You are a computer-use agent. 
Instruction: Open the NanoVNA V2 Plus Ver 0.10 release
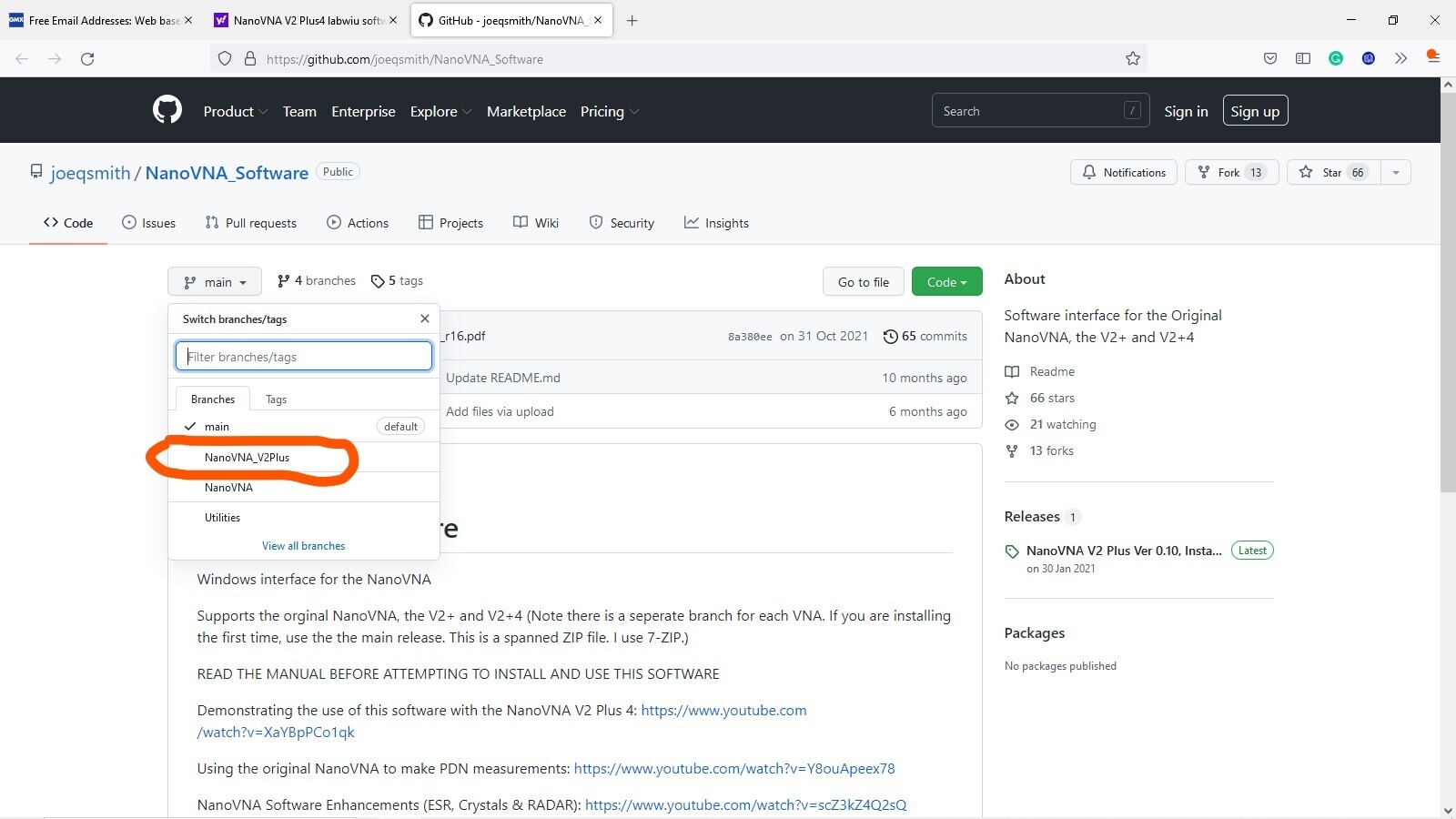(x=1124, y=551)
